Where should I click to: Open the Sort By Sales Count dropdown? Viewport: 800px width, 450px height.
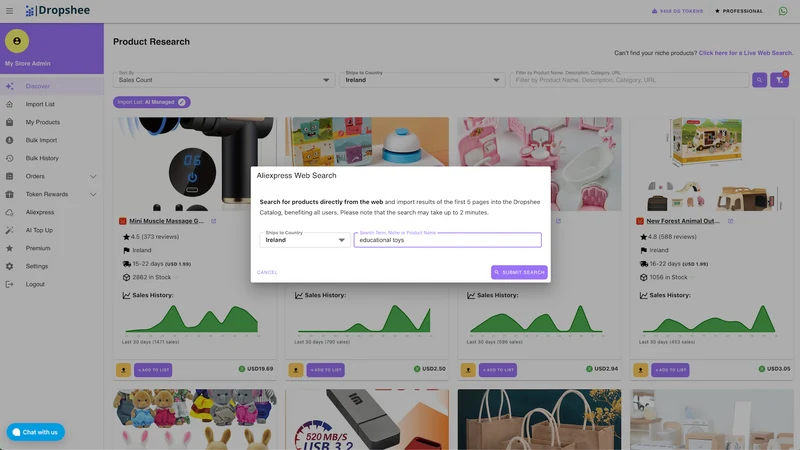click(x=224, y=80)
